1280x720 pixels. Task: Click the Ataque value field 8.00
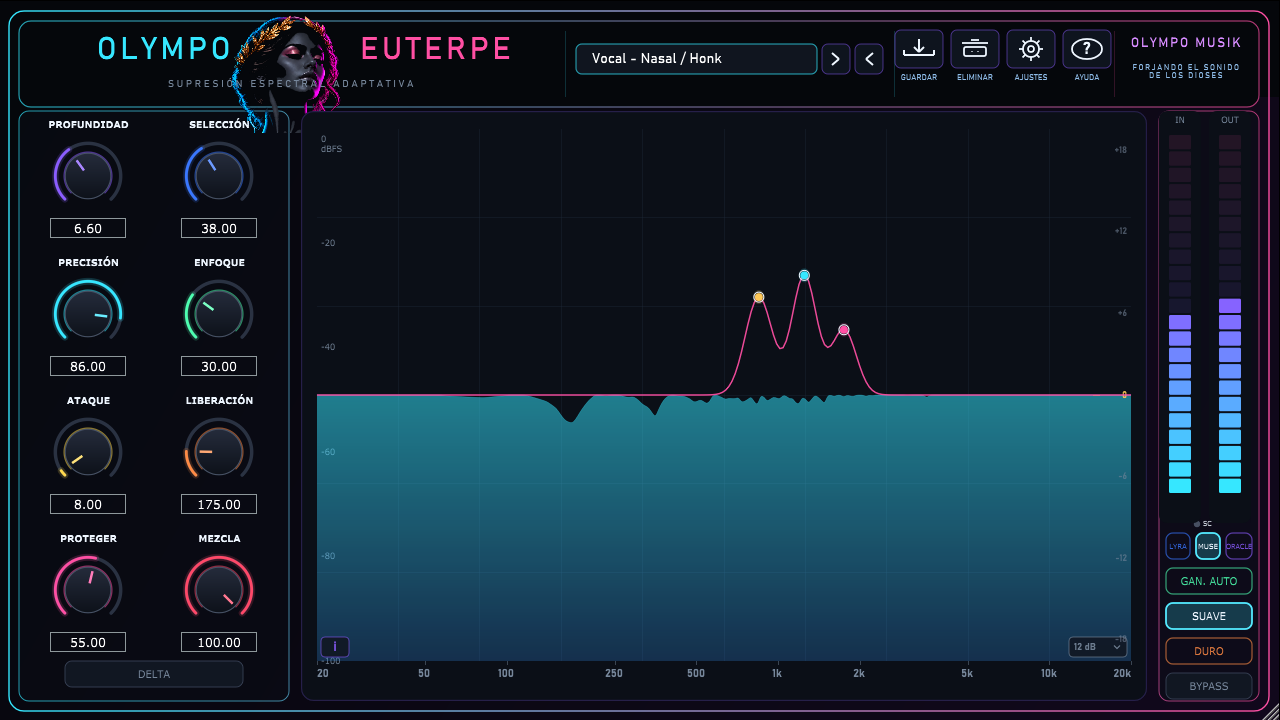88,504
